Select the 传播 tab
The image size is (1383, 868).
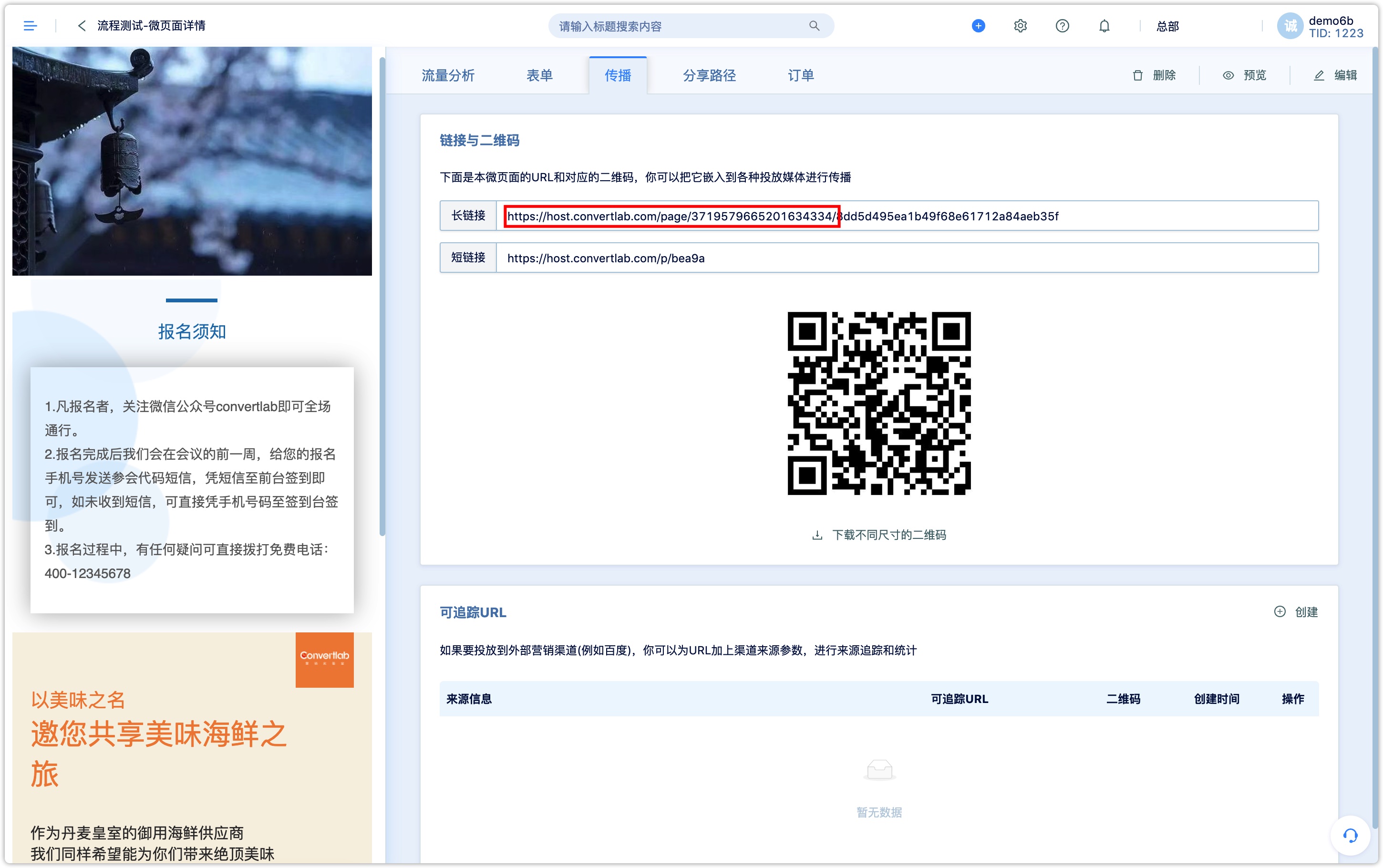618,75
